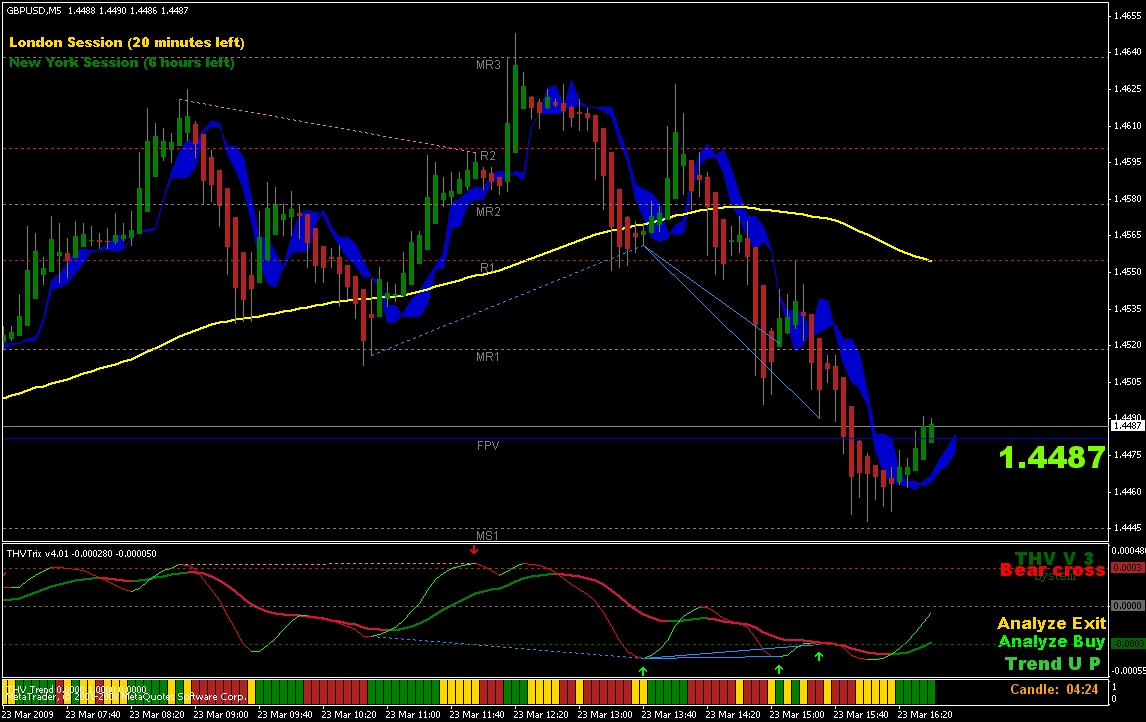1146x722 pixels.
Task: Click the 0.00048 indicator scale value
Action: (x=1128, y=551)
